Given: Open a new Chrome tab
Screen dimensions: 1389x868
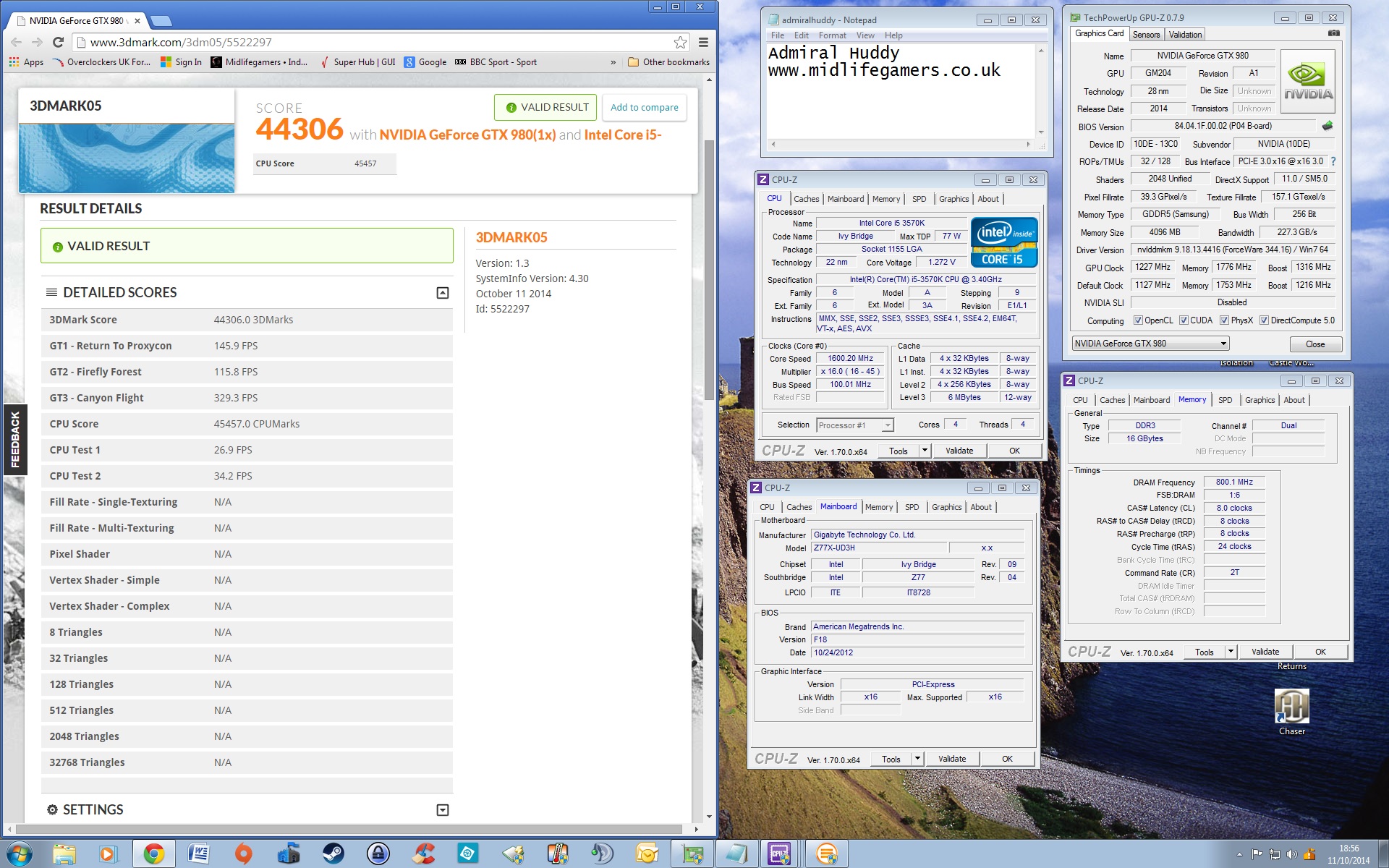Looking at the screenshot, I should 160,20.
